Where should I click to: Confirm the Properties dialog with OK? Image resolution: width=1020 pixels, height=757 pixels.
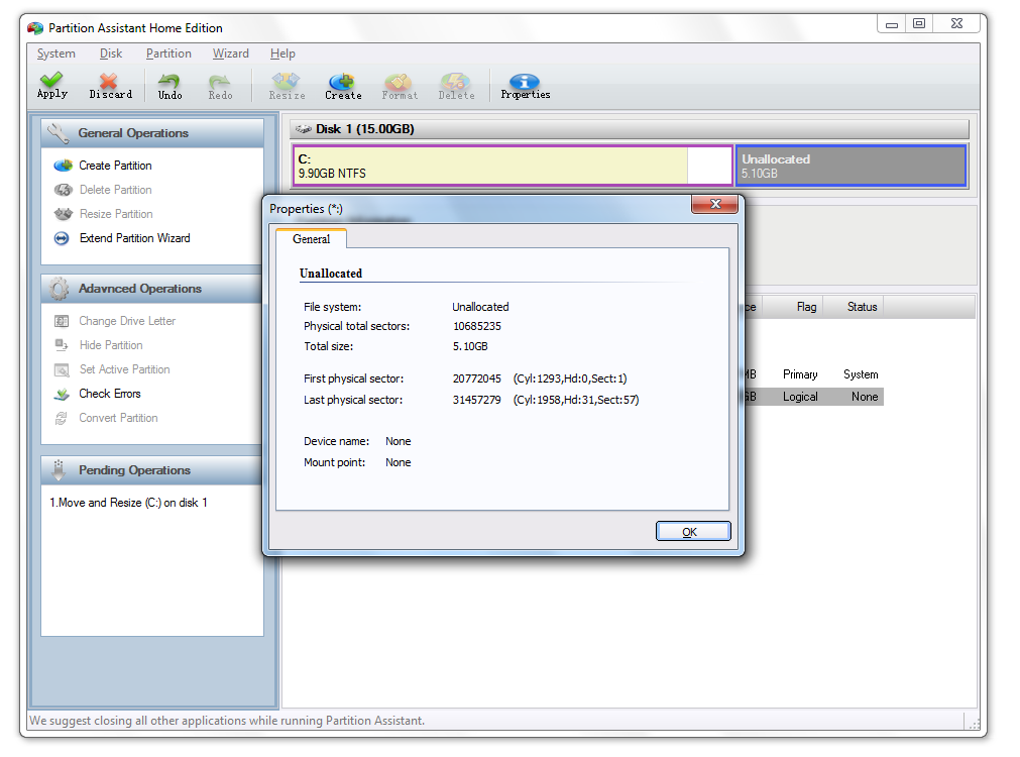(x=693, y=531)
